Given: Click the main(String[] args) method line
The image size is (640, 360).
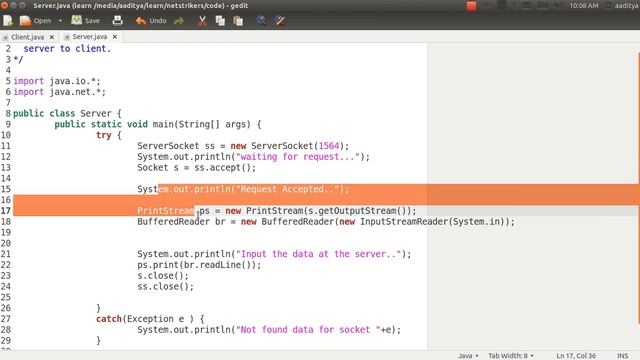Looking at the screenshot, I should tap(158, 124).
